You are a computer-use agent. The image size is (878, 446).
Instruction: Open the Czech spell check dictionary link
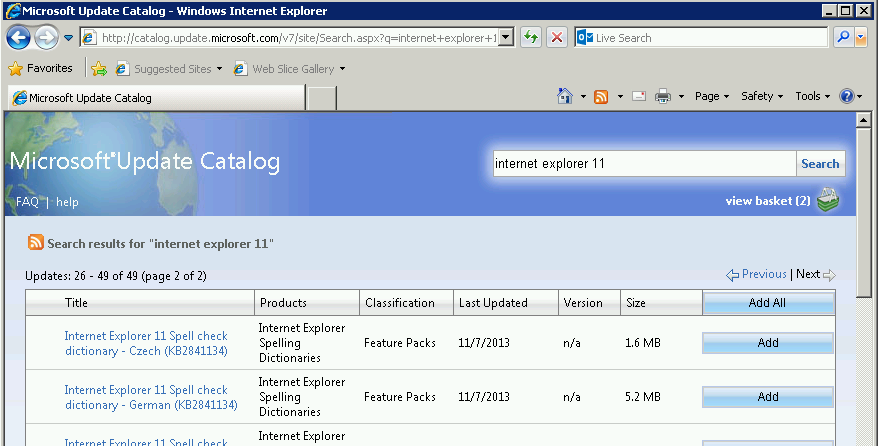tap(146, 343)
